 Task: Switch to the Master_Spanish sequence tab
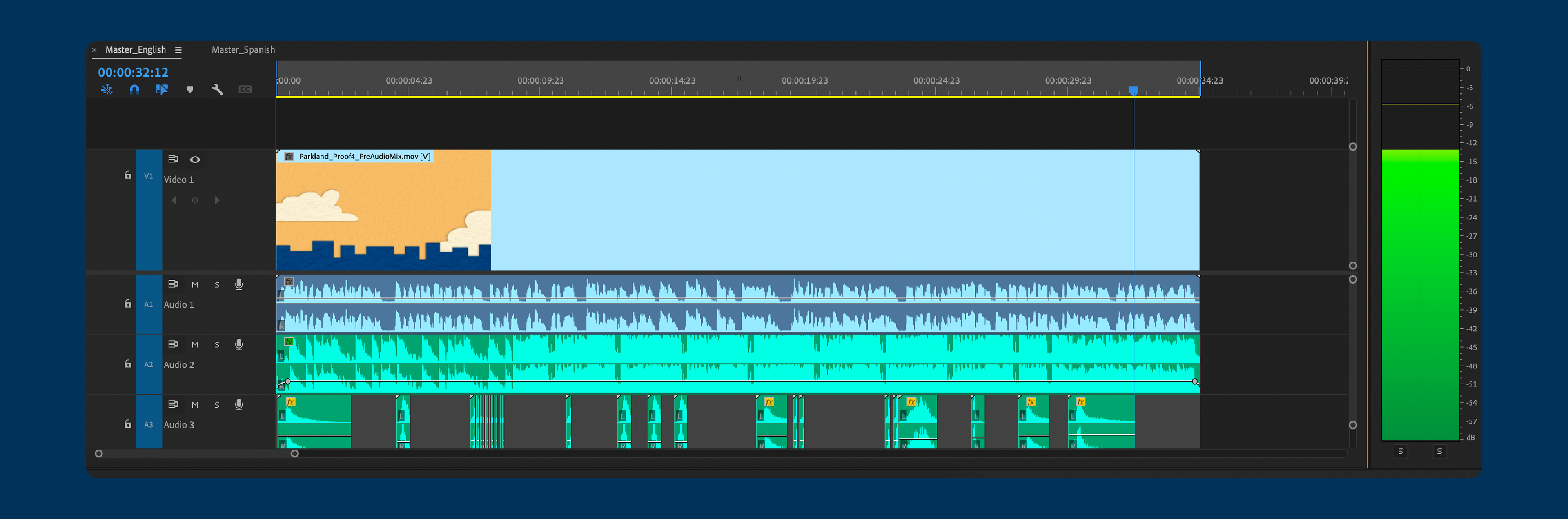coord(243,50)
